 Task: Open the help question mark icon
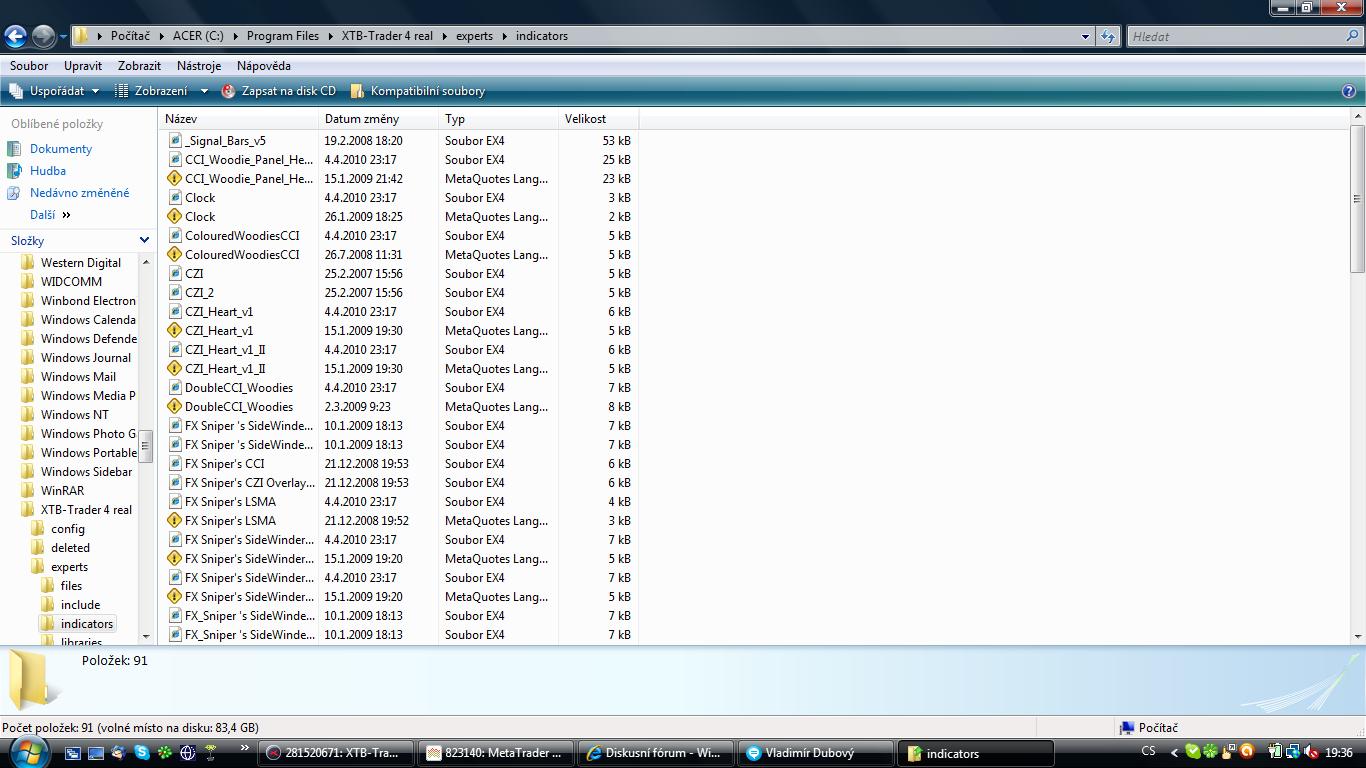tap(1348, 91)
